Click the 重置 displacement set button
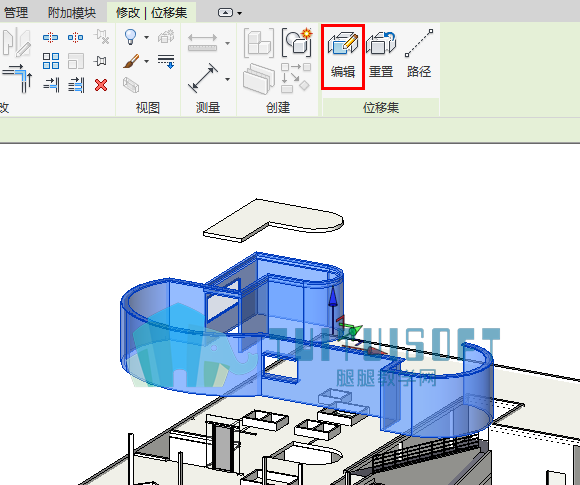Viewport: 580px width, 485px height. 381,55
